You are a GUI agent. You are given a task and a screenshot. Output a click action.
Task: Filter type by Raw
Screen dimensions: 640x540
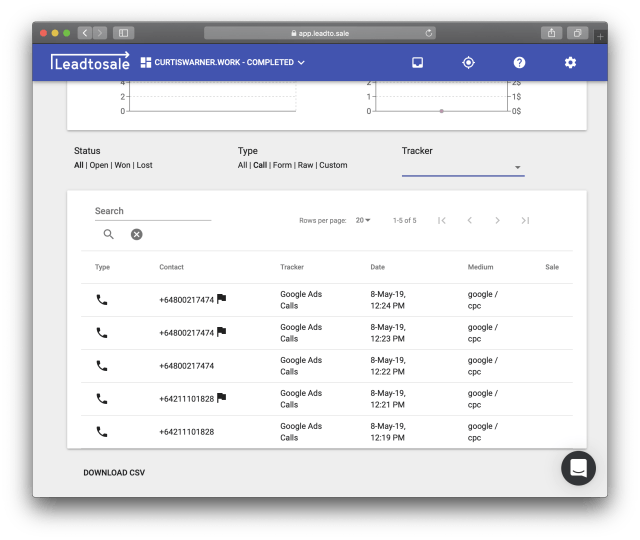point(305,165)
